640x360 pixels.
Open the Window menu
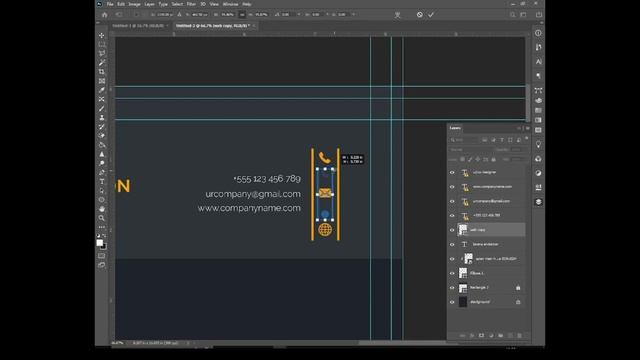(230, 4)
